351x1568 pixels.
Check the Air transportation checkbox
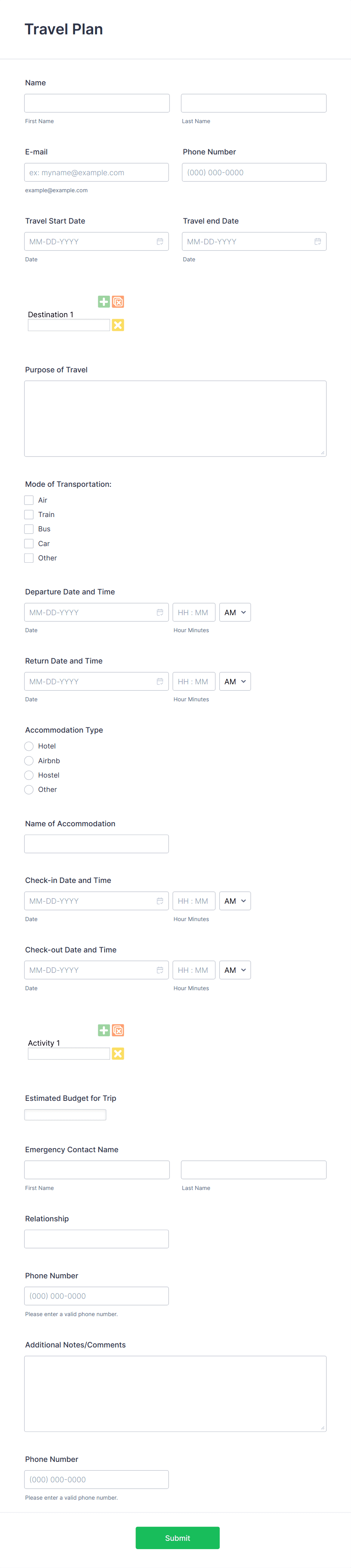click(29, 500)
